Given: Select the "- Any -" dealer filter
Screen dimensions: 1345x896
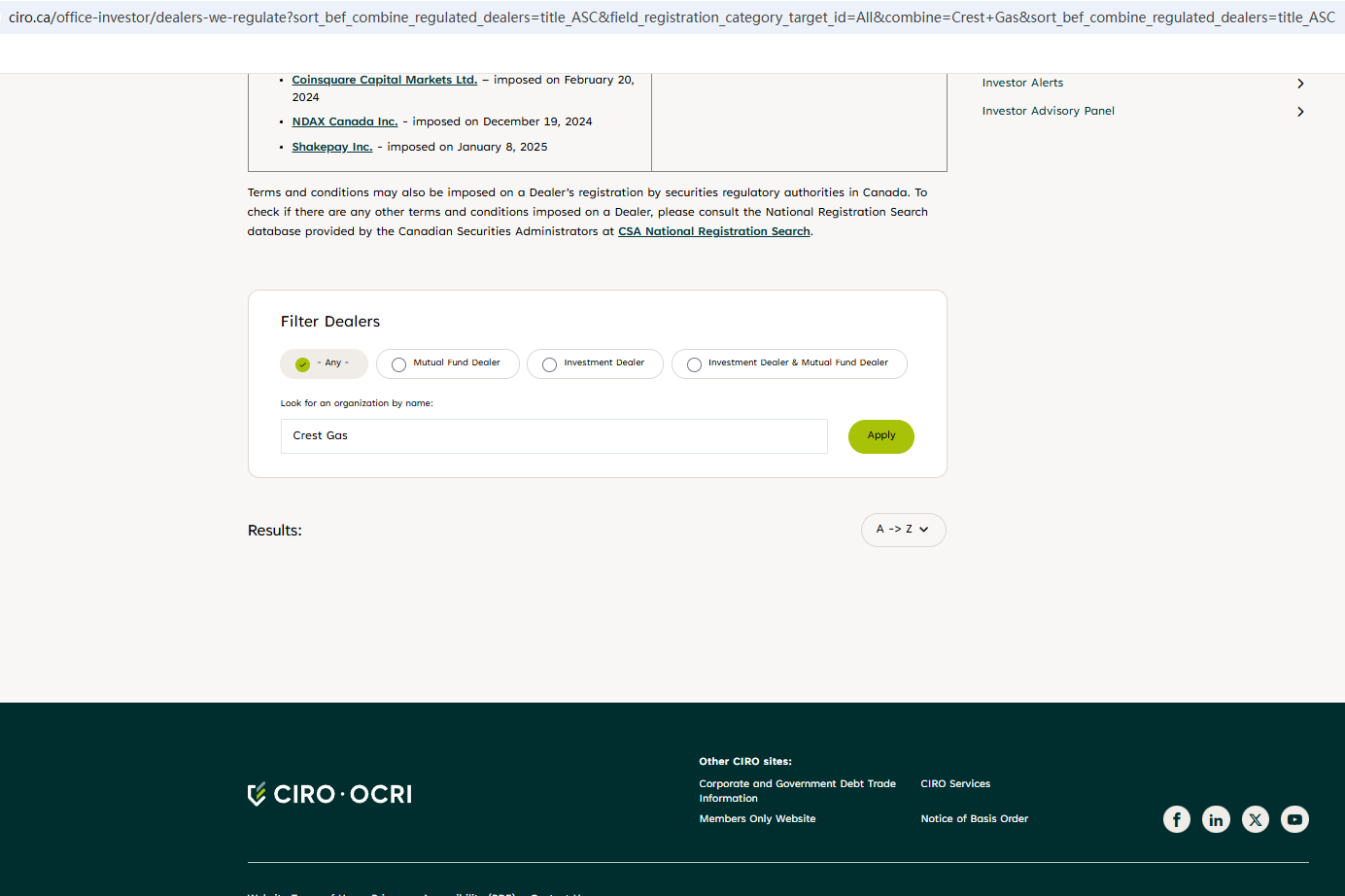Looking at the screenshot, I should pos(325,363).
